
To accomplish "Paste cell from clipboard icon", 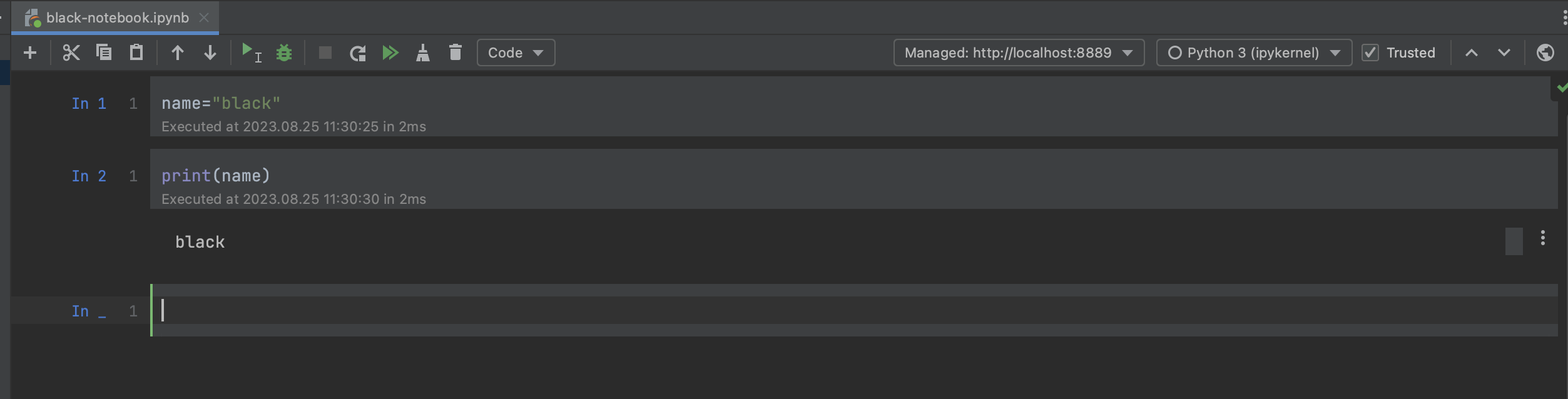I will 136,53.
